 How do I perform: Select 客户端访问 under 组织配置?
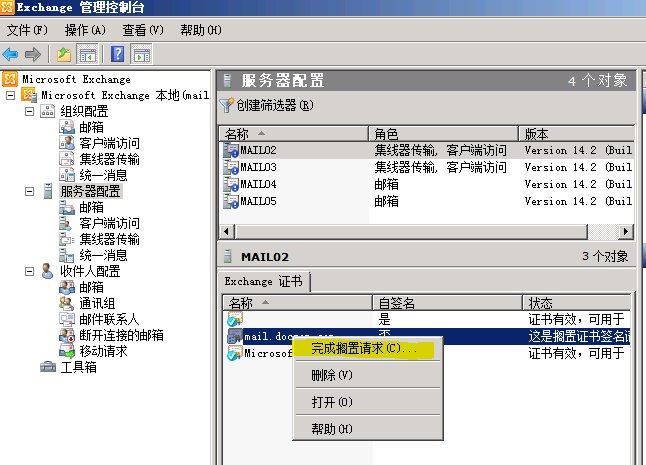pos(110,143)
